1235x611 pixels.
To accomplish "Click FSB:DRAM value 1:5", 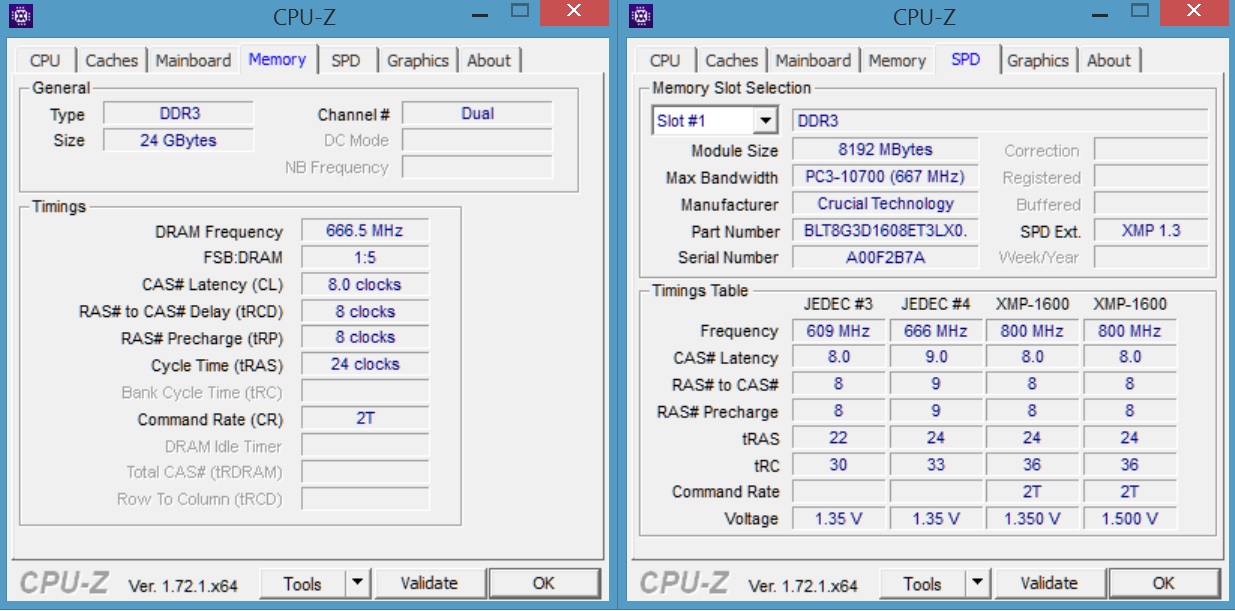I will (365, 258).
